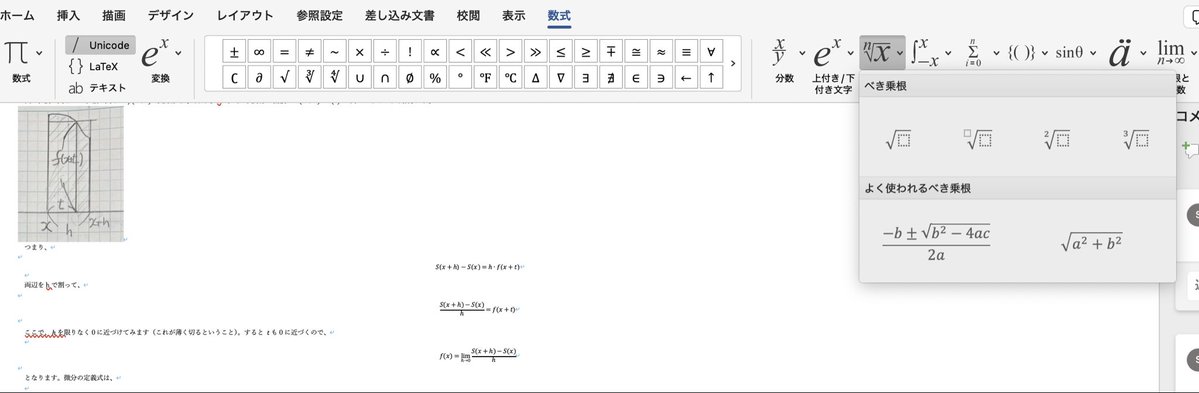Open the 変換 convert dropdown arrow
The image size is (1199, 393).
[x=178, y=53]
